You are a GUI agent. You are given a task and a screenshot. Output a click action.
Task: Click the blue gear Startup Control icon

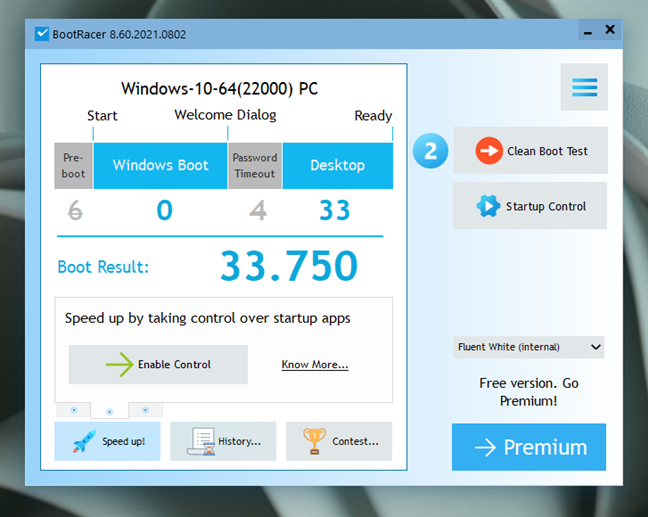[x=488, y=205]
